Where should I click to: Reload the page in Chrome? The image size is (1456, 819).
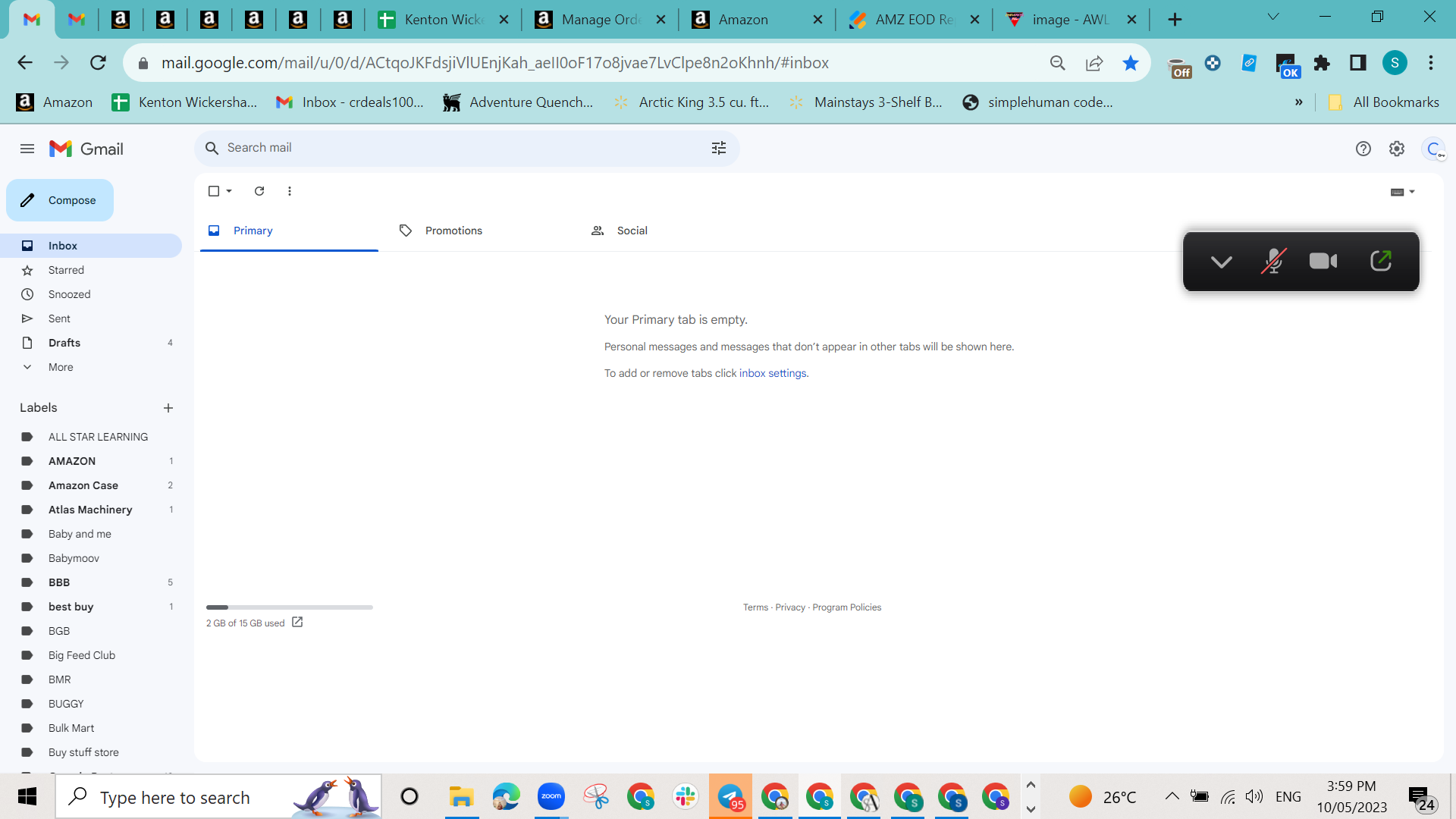98,63
